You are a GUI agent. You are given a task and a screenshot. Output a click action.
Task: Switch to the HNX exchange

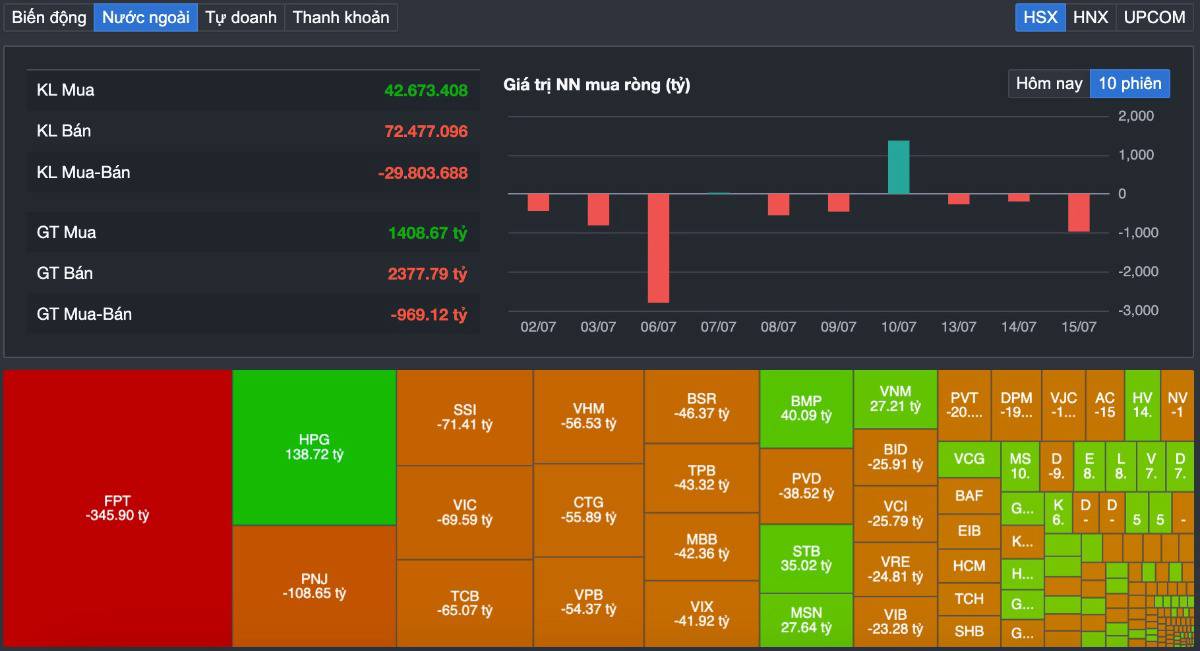[1090, 17]
